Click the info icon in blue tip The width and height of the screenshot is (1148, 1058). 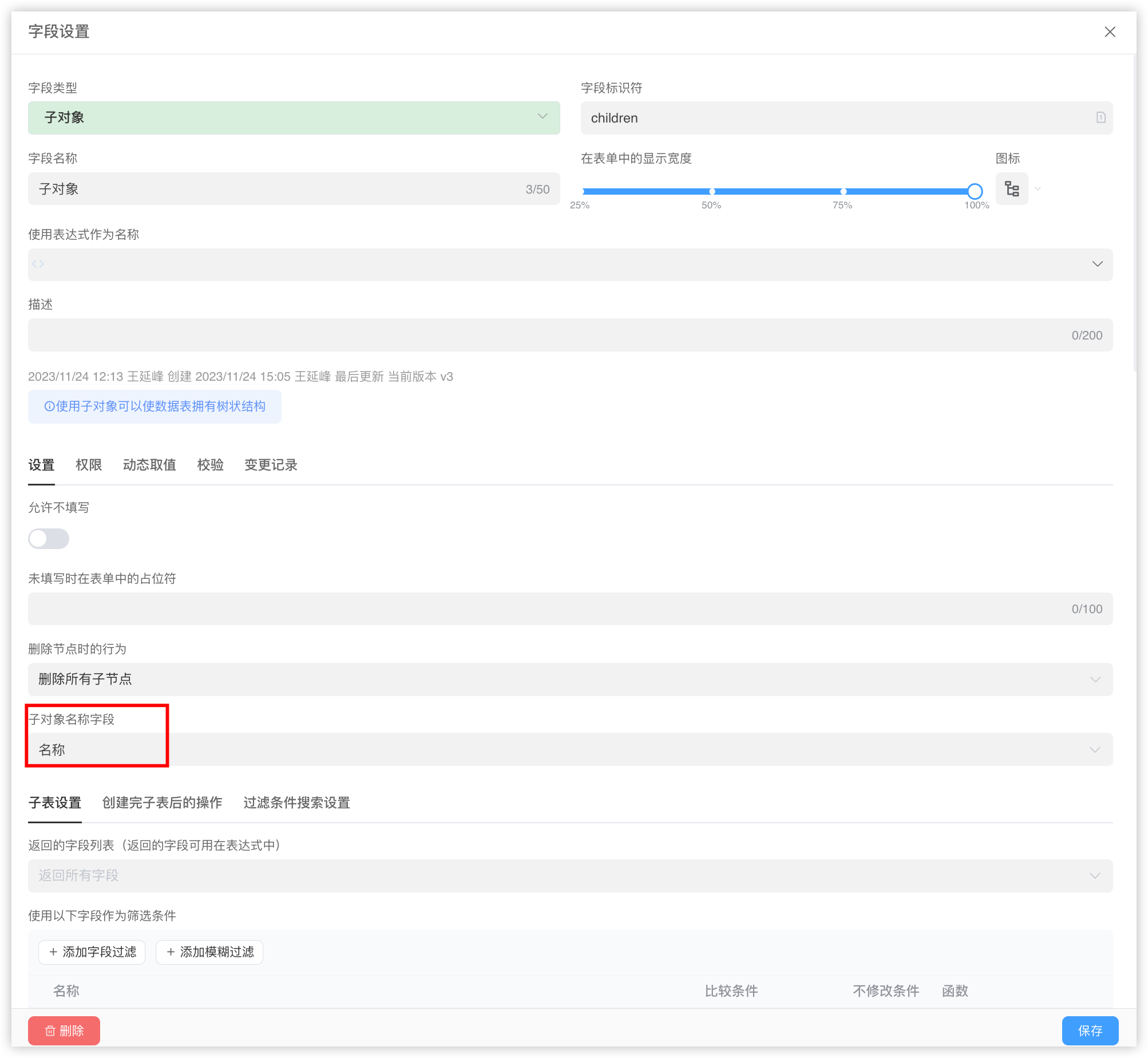[x=49, y=406]
